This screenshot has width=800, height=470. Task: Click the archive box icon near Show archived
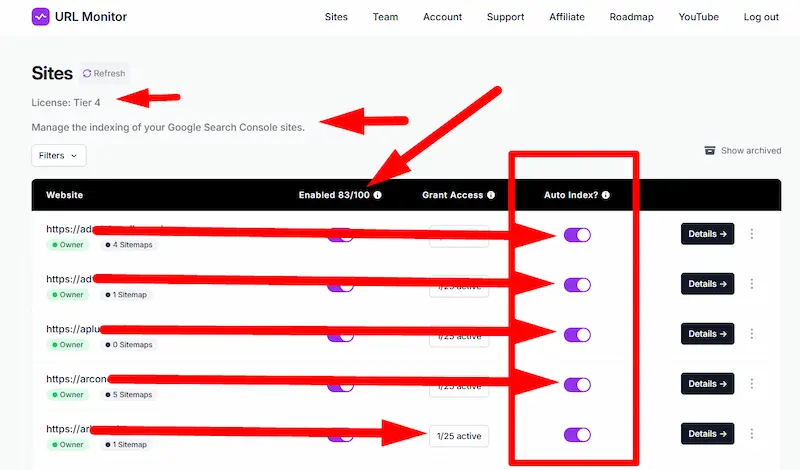[x=710, y=151]
